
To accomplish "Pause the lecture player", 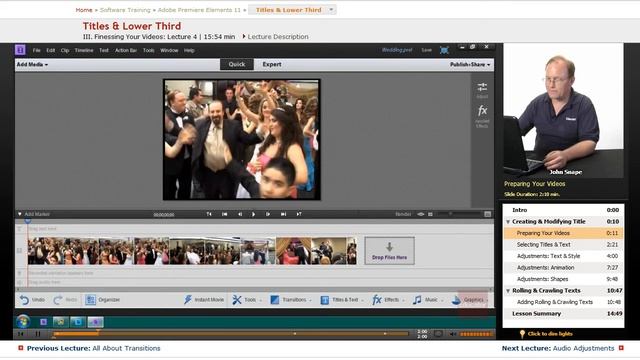I will pos(38,334).
